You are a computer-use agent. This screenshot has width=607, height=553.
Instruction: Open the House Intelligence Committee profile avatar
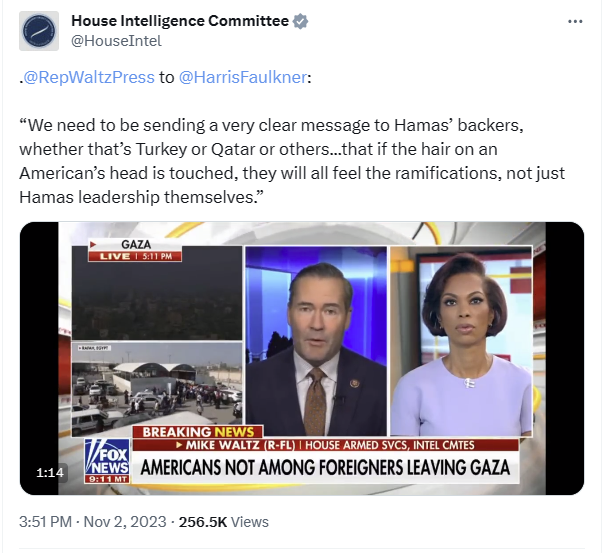(x=39, y=31)
